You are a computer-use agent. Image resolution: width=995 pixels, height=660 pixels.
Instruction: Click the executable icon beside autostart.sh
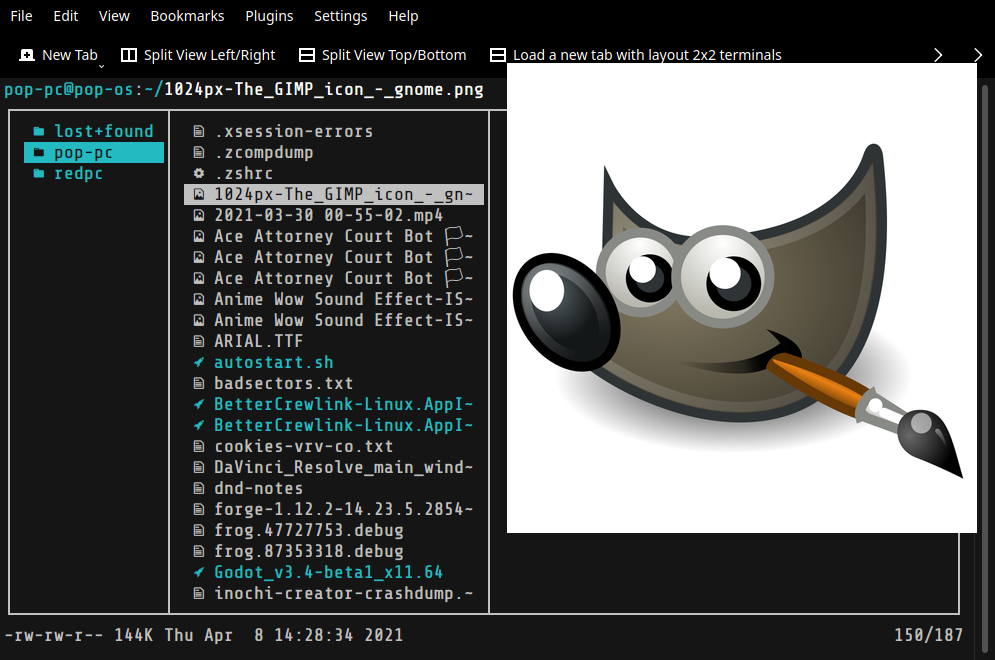coord(199,362)
